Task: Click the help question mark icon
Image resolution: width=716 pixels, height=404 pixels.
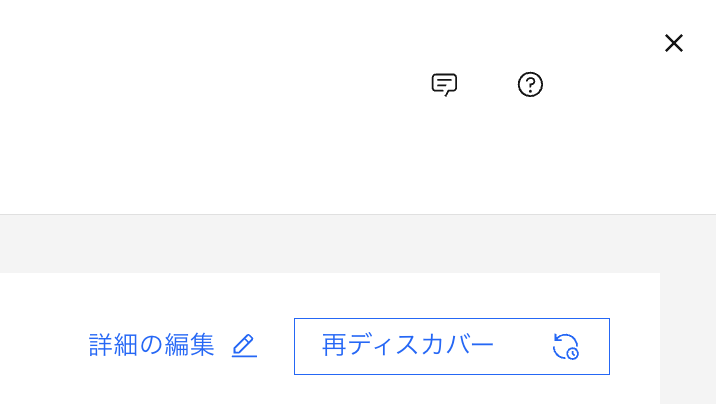Action: click(530, 85)
